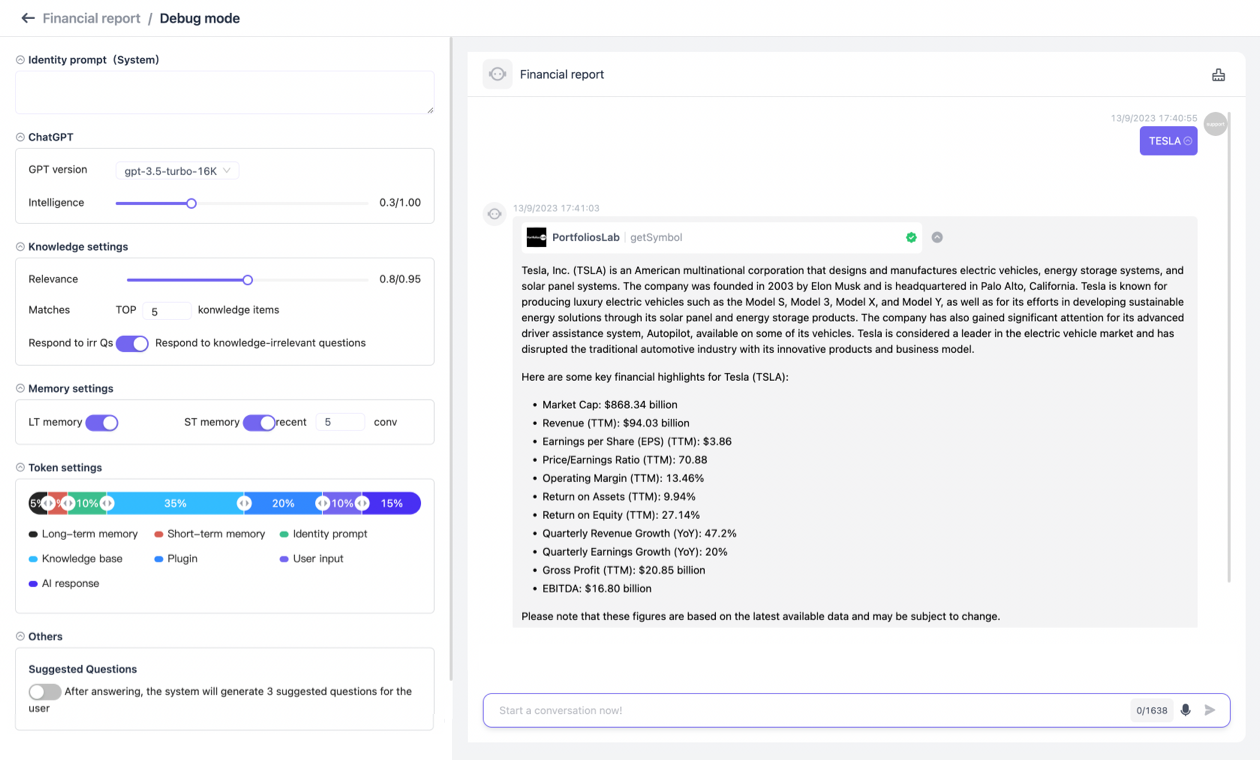Screen dimensions: 1260x760
Task: Click the Long-term memory legend swatch
Action: pyautogui.click(x=33, y=534)
